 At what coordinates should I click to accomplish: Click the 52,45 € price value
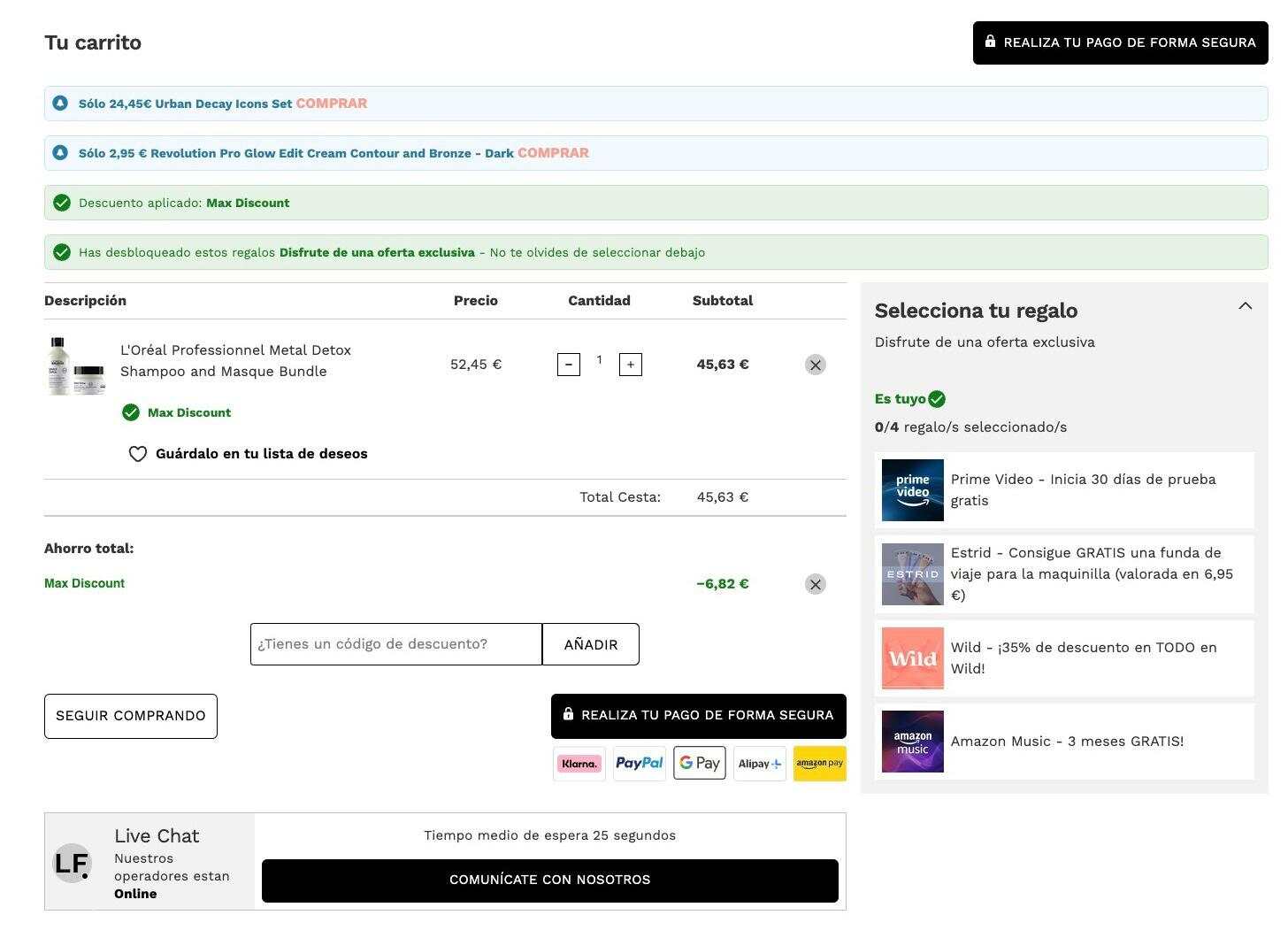(x=476, y=365)
